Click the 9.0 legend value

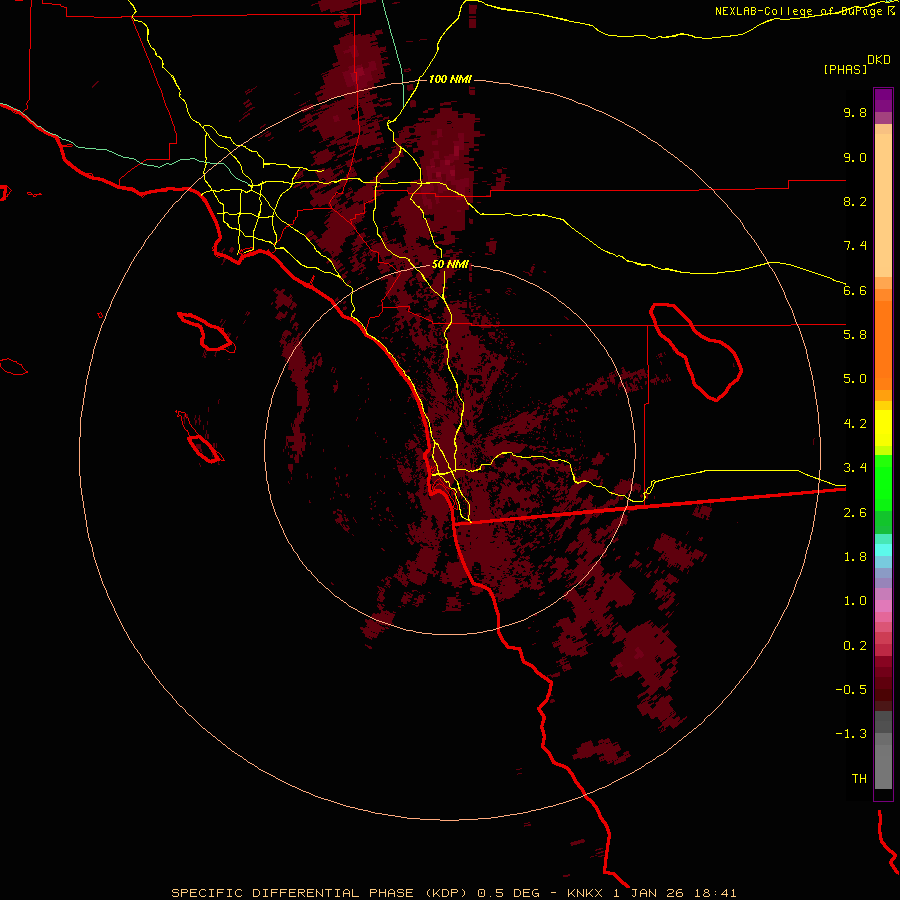coord(855,157)
